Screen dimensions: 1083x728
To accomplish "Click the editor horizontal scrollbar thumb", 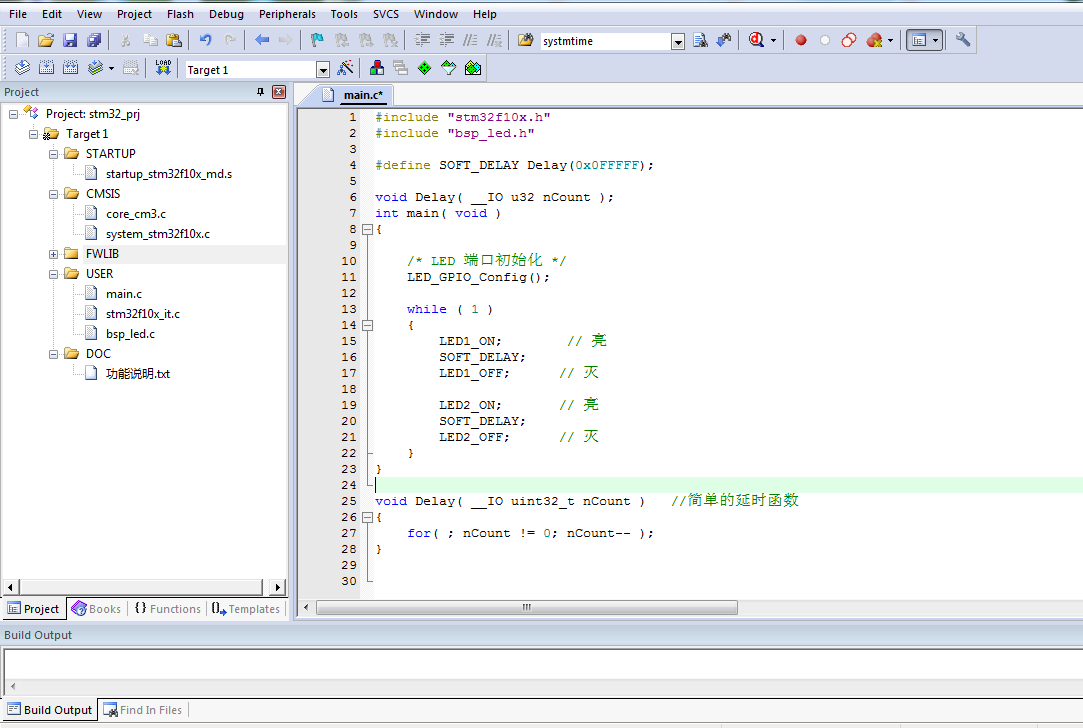I will click(x=526, y=608).
